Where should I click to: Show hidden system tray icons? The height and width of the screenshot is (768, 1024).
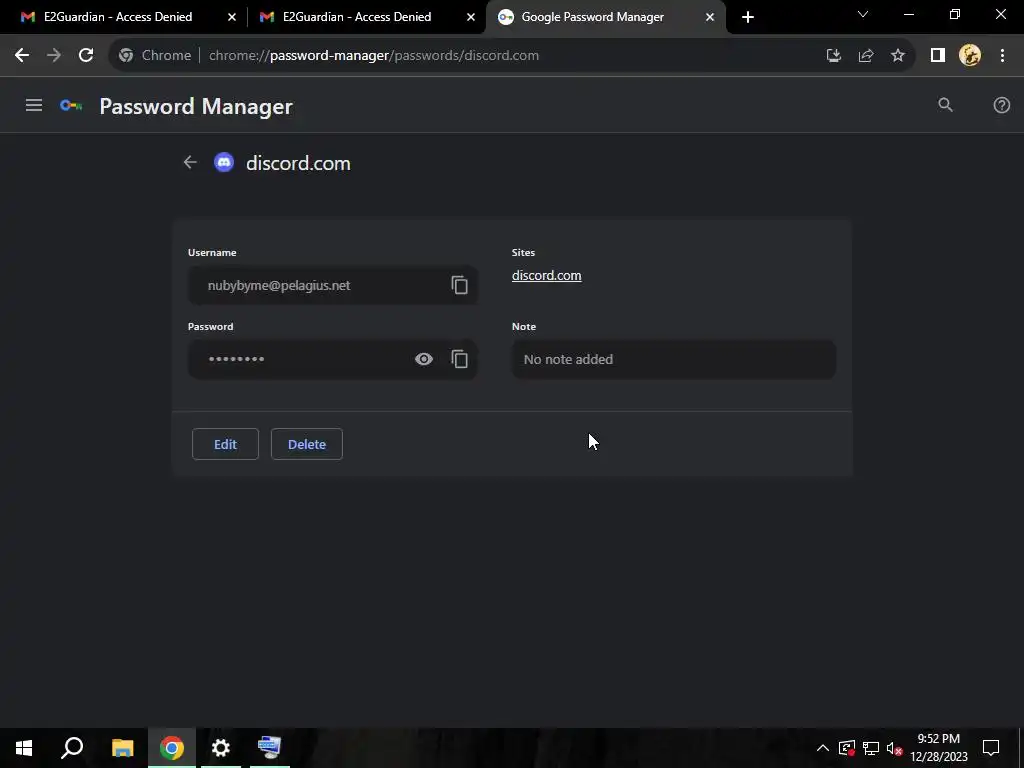click(823, 748)
